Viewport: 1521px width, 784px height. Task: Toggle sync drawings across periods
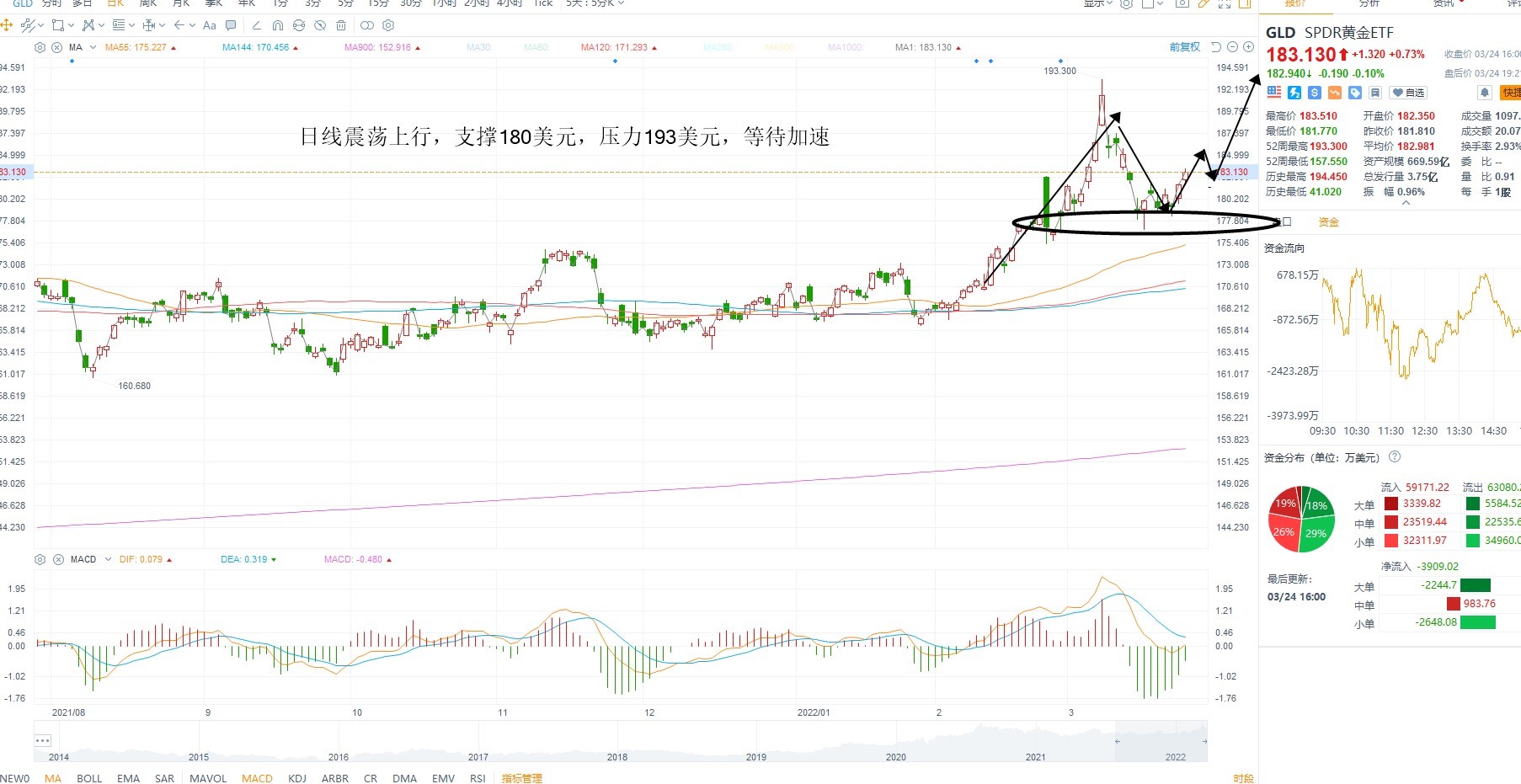299,25
